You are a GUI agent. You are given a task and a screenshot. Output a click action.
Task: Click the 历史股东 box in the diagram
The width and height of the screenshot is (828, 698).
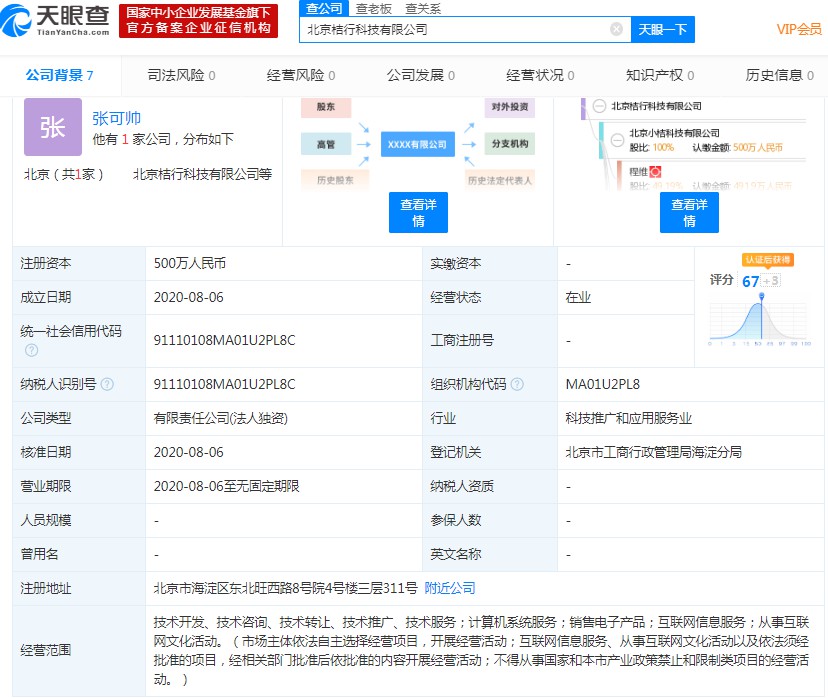click(x=335, y=180)
